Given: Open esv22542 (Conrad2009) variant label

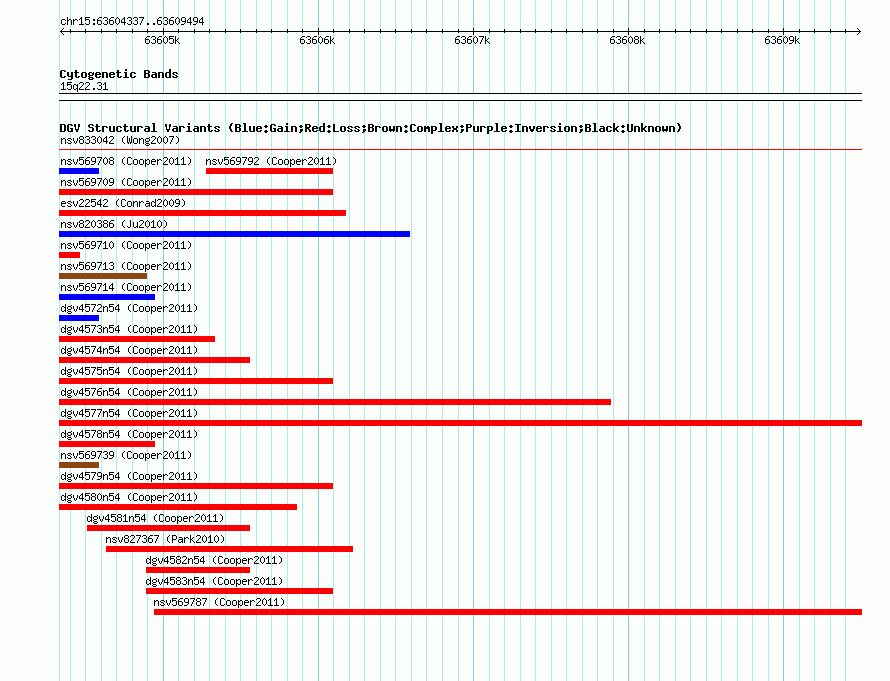Looking at the screenshot, I should [x=123, y=203].
